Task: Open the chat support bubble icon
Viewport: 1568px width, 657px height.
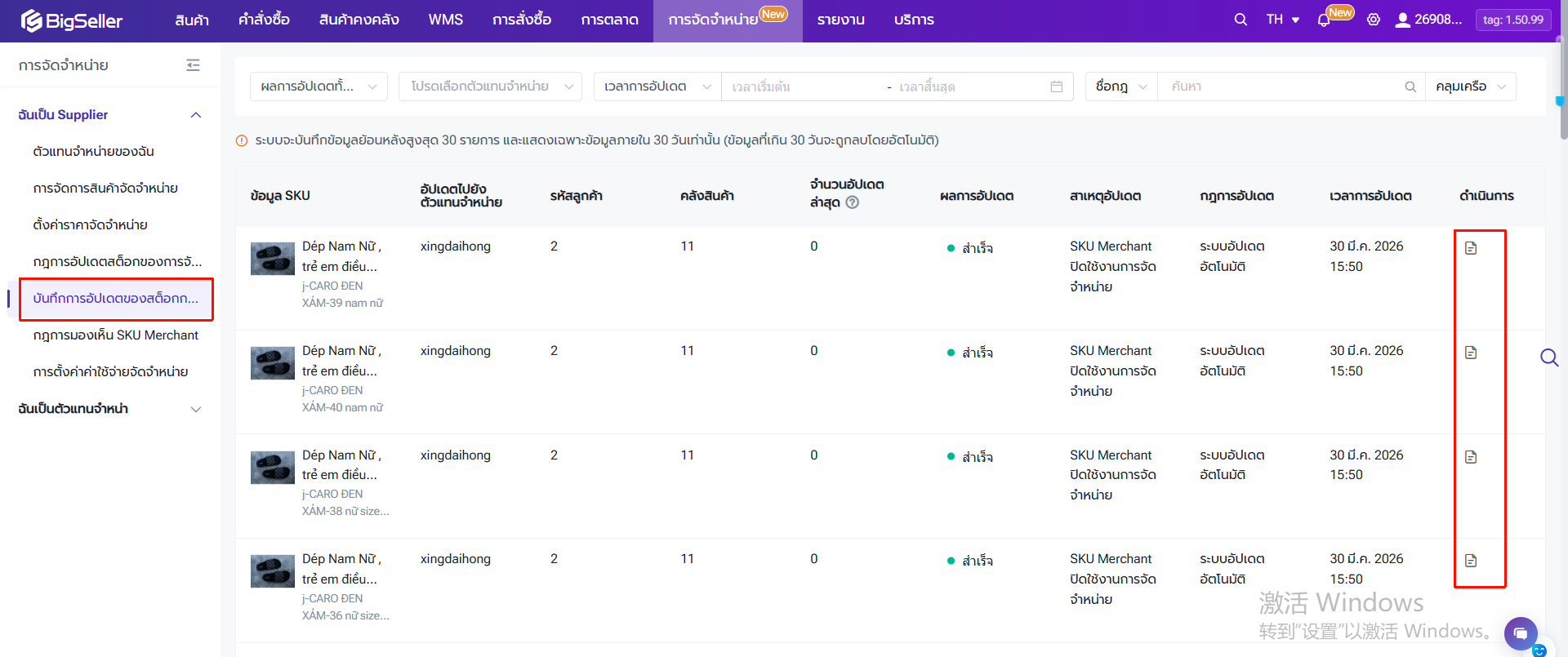Action: tap(1520, 633)
